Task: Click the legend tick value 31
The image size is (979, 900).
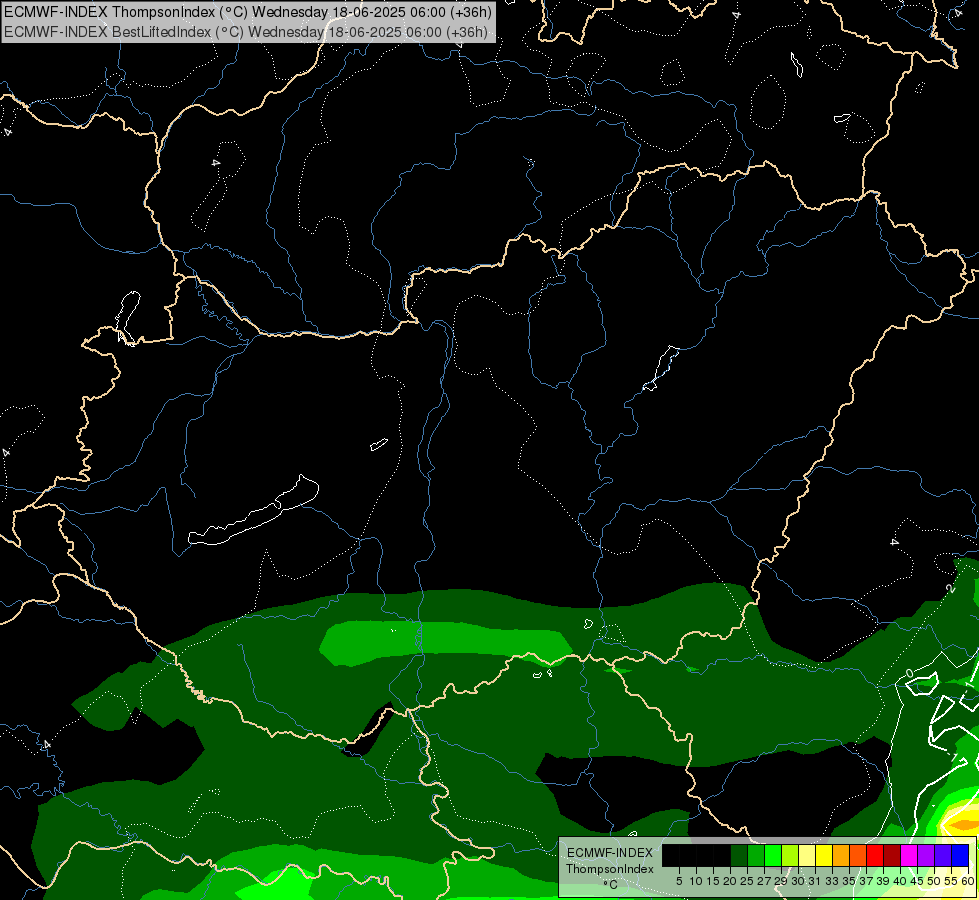Action: click(815, 881)
